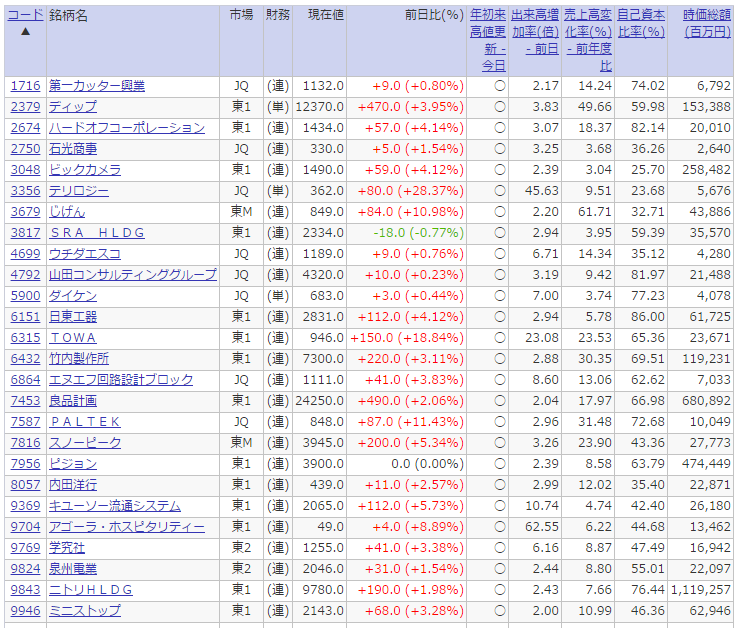Image resolution: width=737 pixels, height=628 pixels.
Task: Open ハードオフコーポレーション company page
Action: tap(127, 128)
